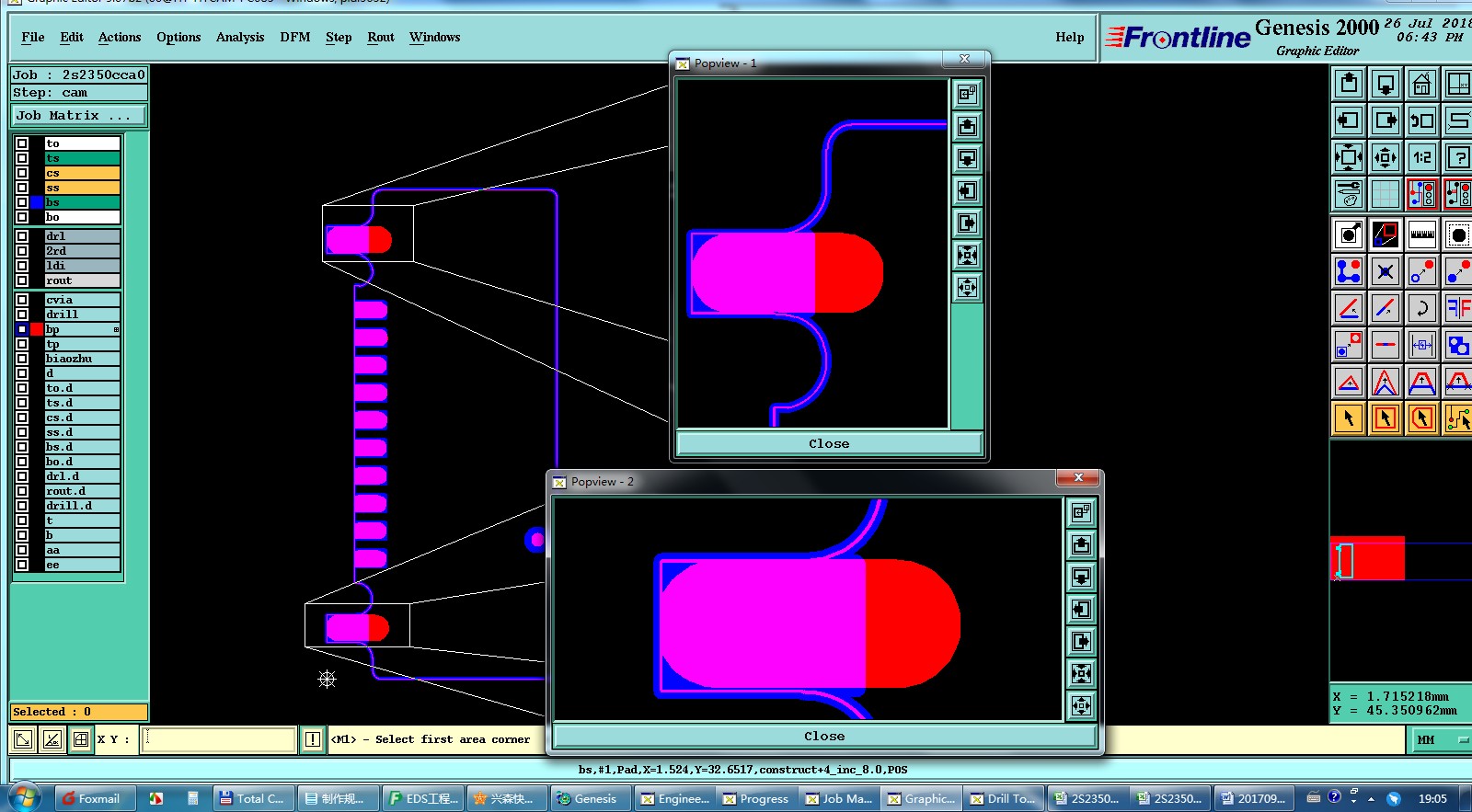This screenshot has height=812, width=1472.
Task: Click the ruler measurement tool icon
Action: (1422, 234)
